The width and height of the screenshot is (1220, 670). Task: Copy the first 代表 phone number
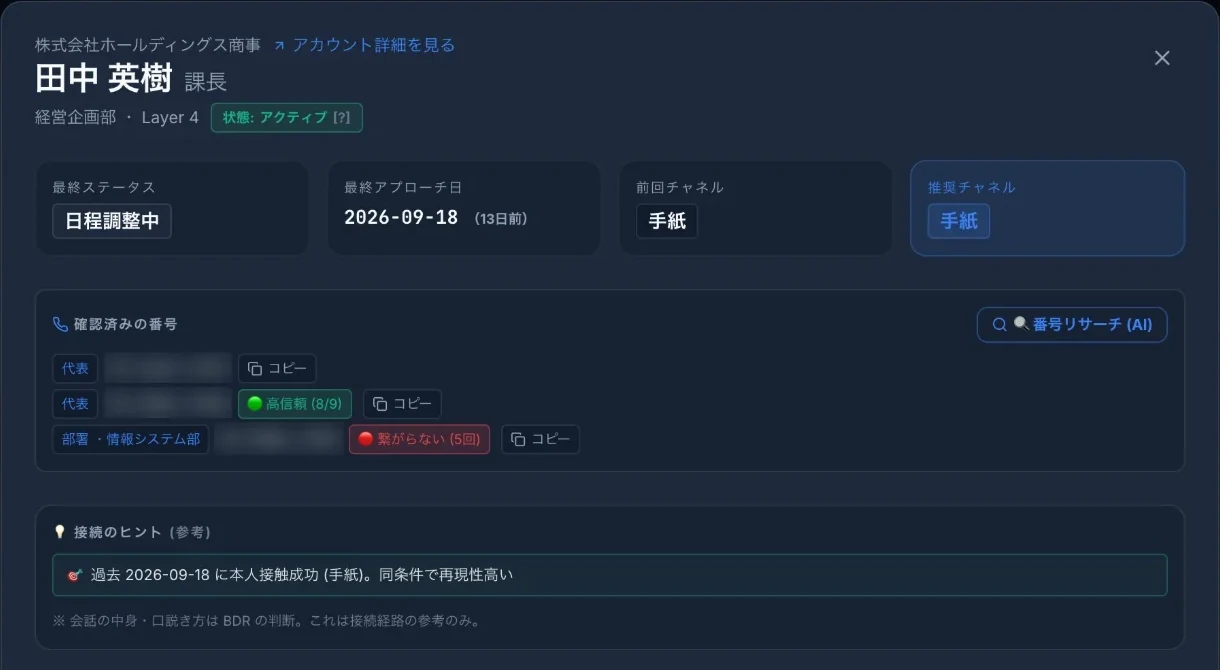(277, 368)
